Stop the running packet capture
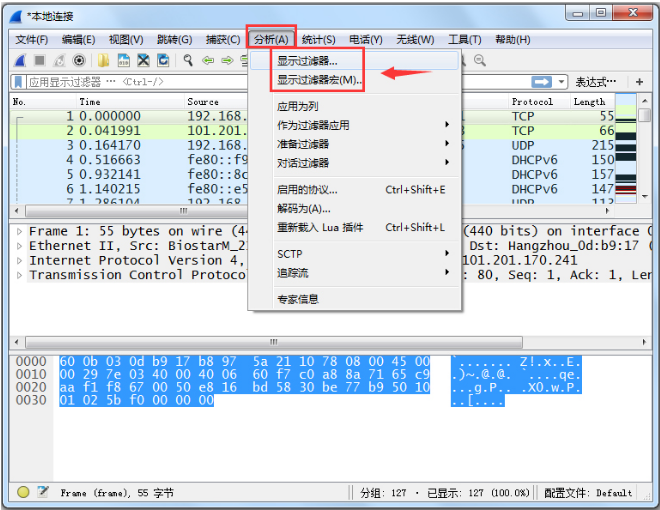The height and width of the screenshot is (510, 660). pos(40,61)
